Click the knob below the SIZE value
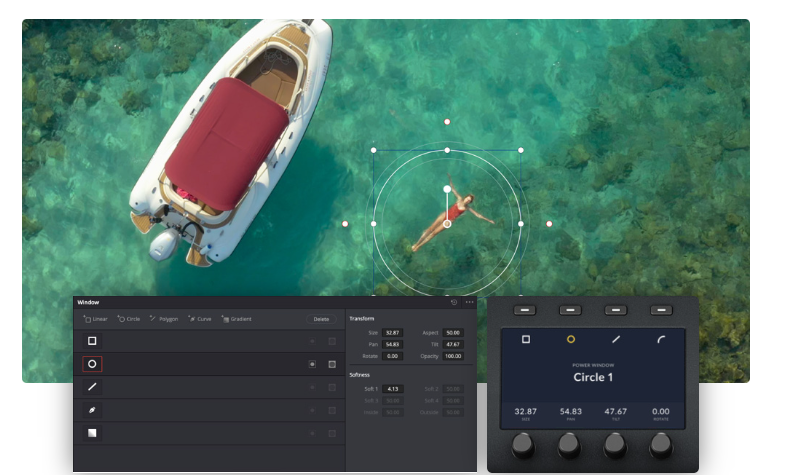Screen dimensions: 808x475 (x=524, y=445)
